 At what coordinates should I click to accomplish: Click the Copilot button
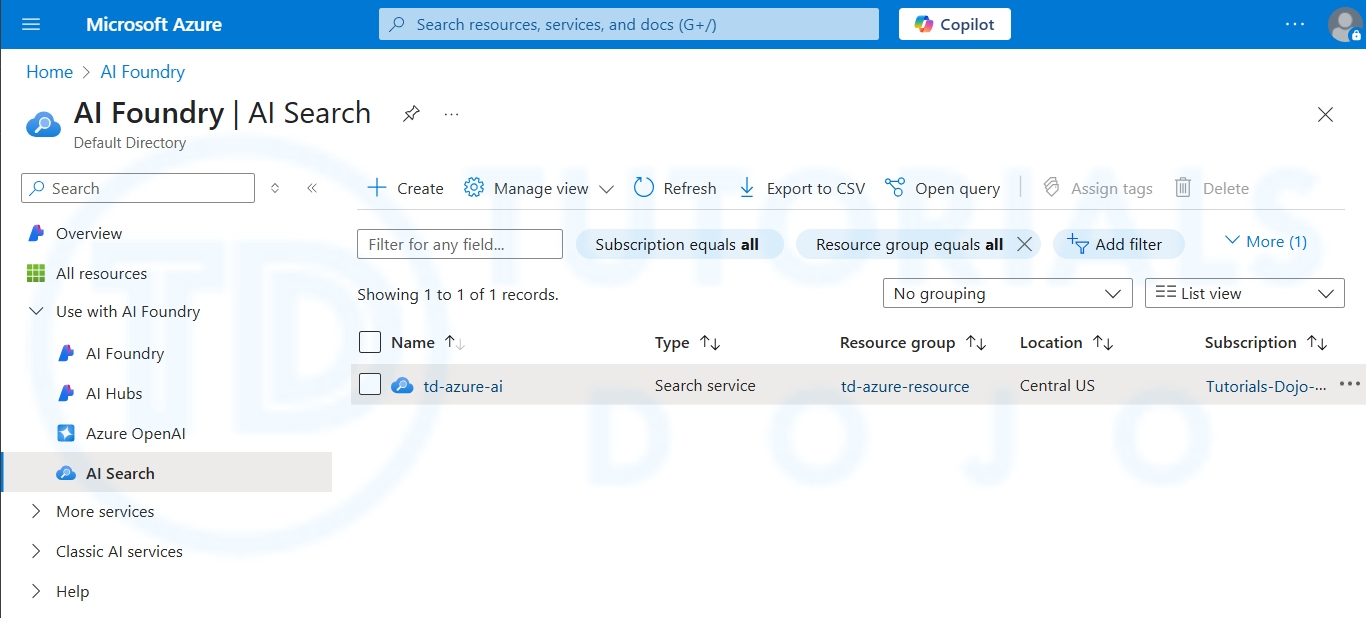954,24
